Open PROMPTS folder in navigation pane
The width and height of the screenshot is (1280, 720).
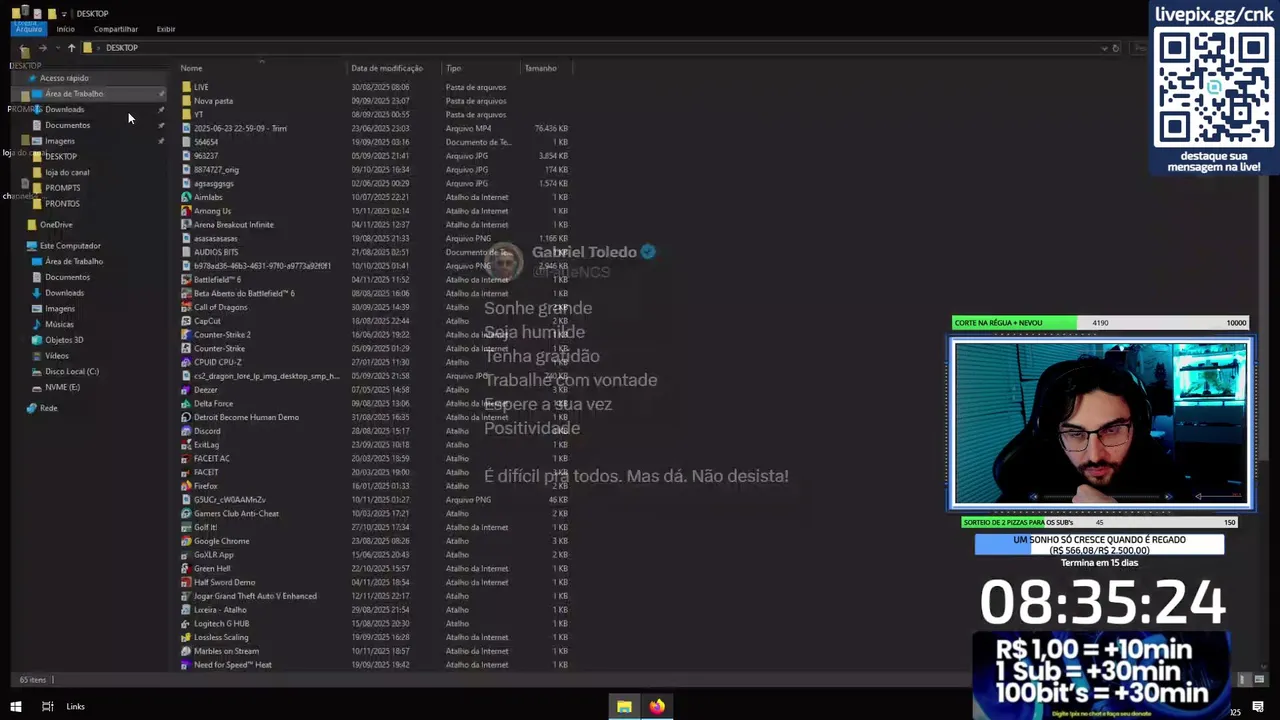62,188
